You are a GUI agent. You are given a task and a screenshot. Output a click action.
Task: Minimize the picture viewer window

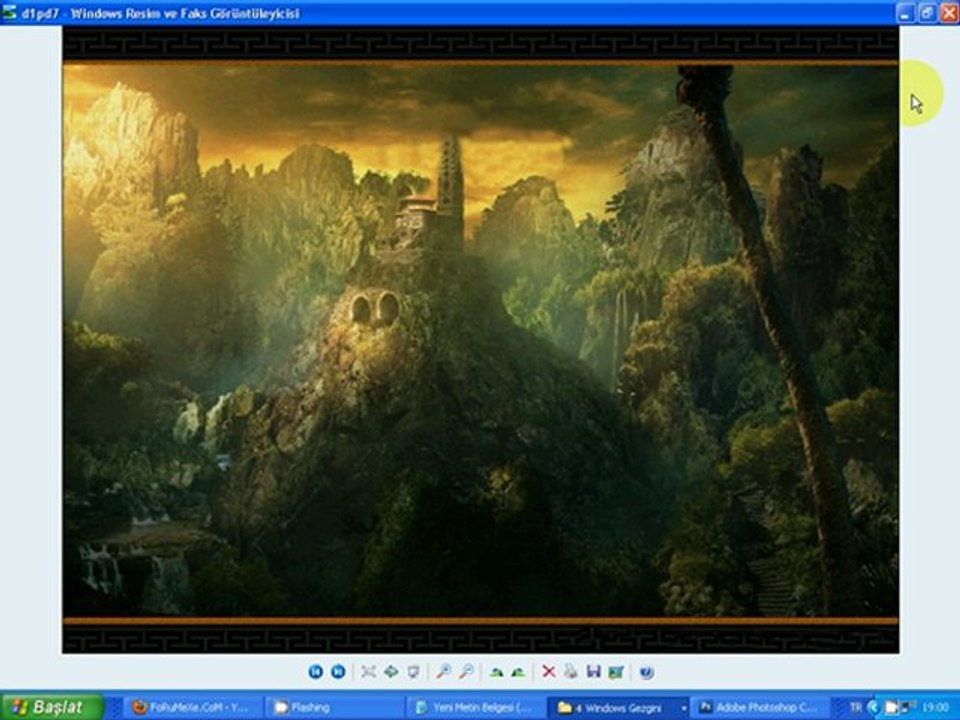click(906, 12)
